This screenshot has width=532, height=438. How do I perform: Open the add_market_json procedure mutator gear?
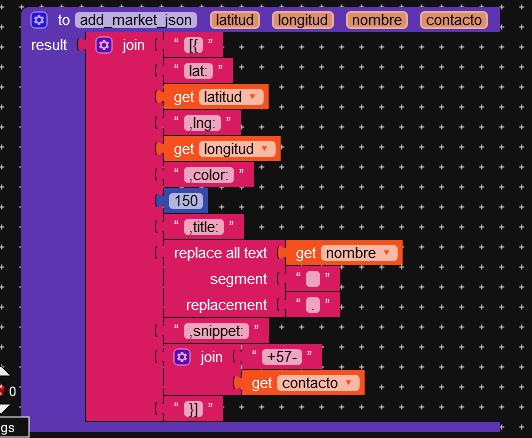click(39, 20)
